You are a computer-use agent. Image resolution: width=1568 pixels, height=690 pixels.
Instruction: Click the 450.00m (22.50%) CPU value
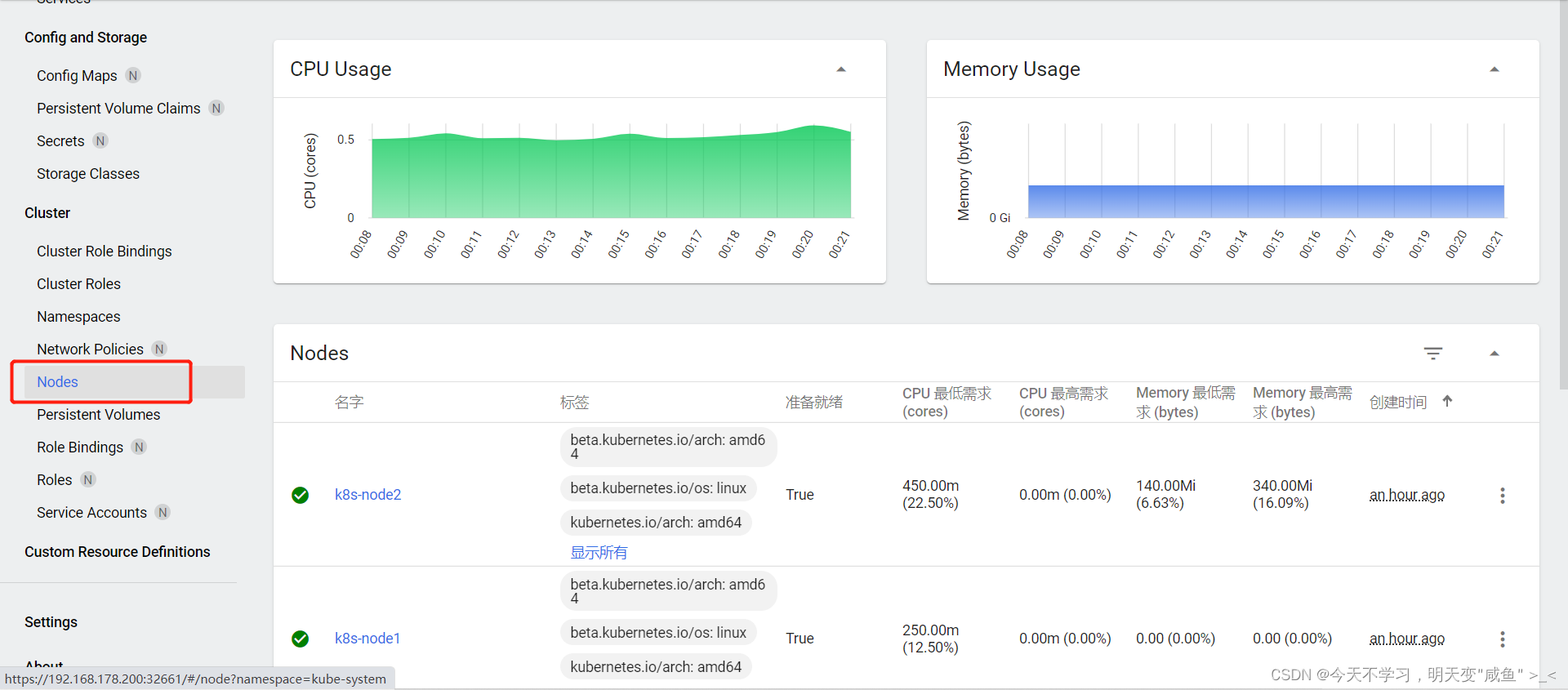(931, 494)
